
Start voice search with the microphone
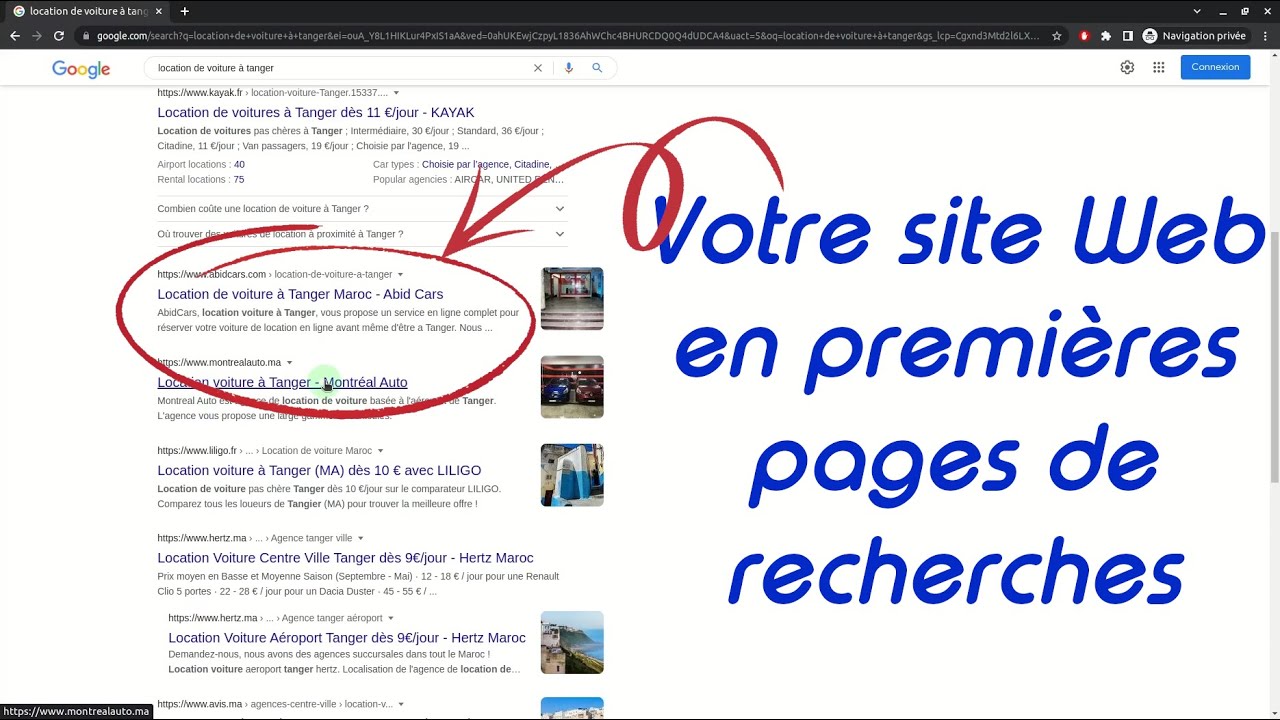pyautogui.click(x=569, y=68)
